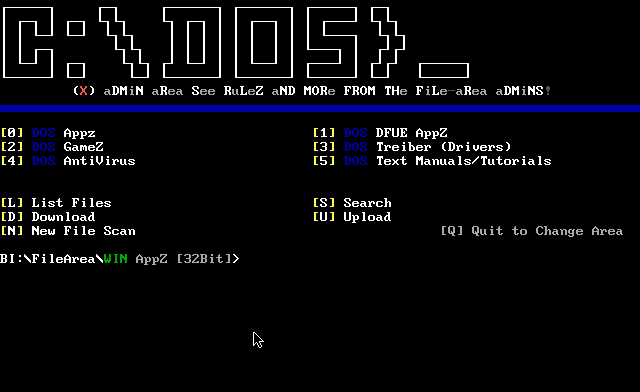Open the [S] Search command

coord(352,203)
